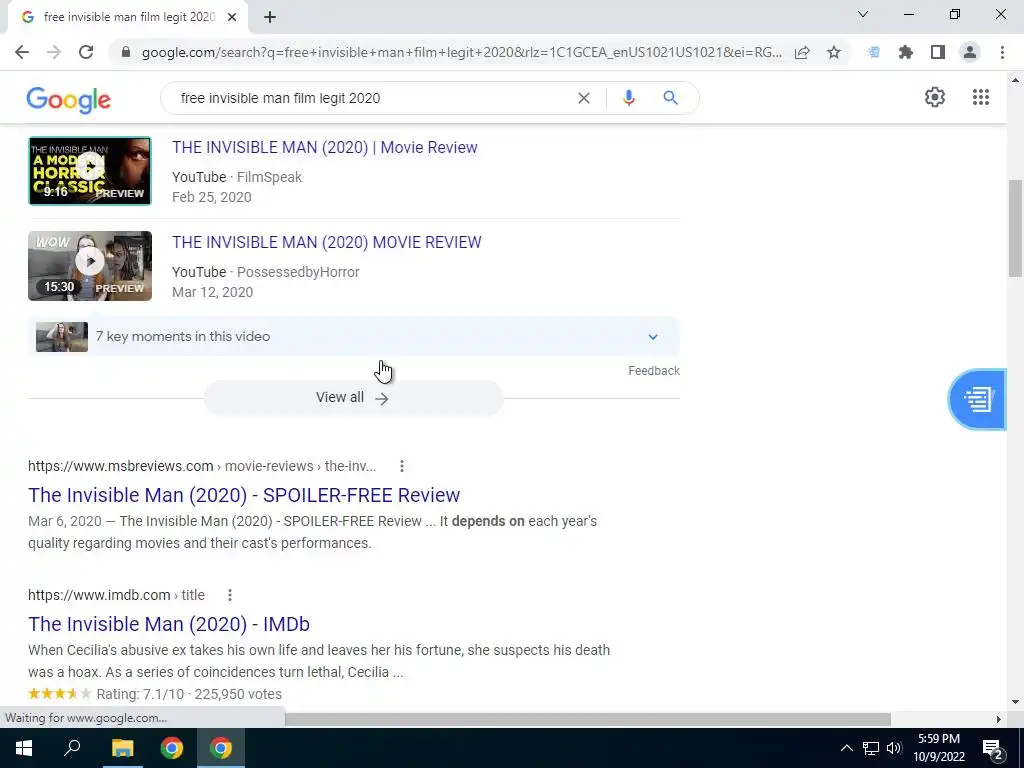Click the key moments small thumbnail
1024x768 pixels.
coord(61,337)
